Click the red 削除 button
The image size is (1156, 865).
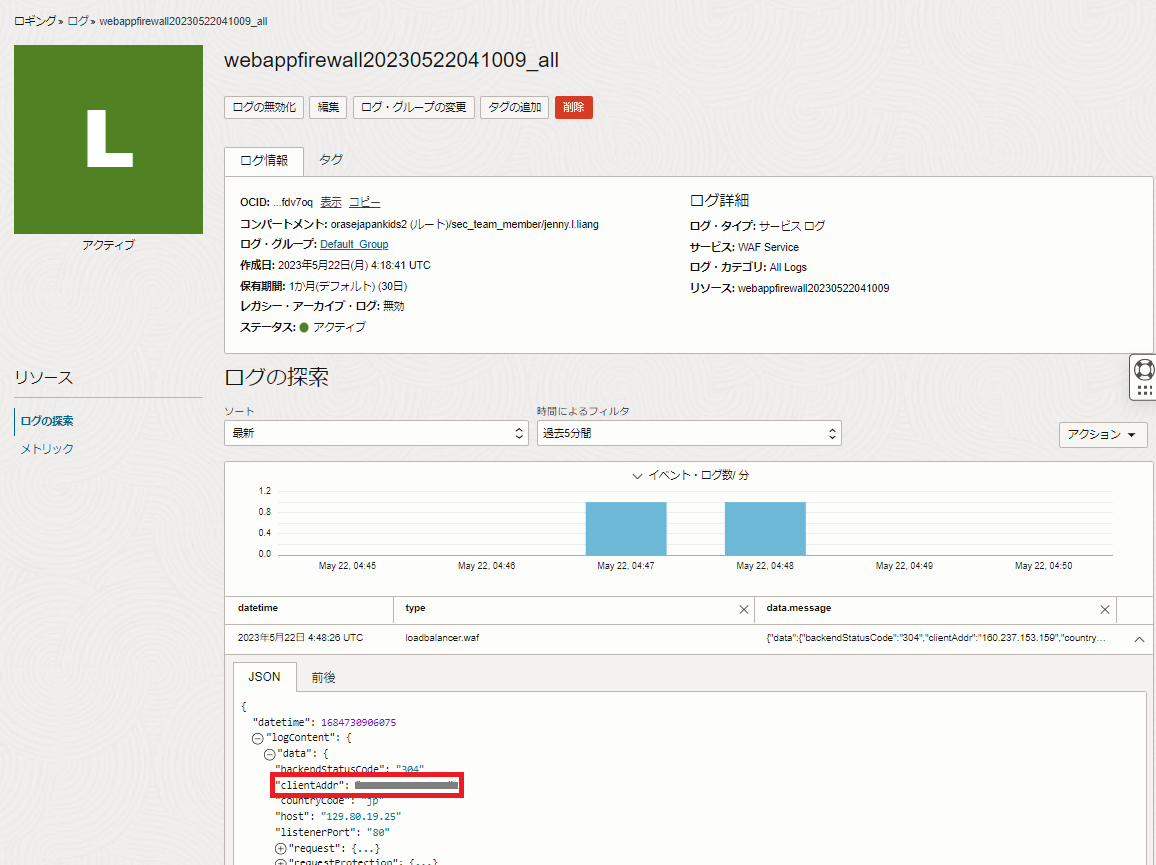tap(573, 107)
